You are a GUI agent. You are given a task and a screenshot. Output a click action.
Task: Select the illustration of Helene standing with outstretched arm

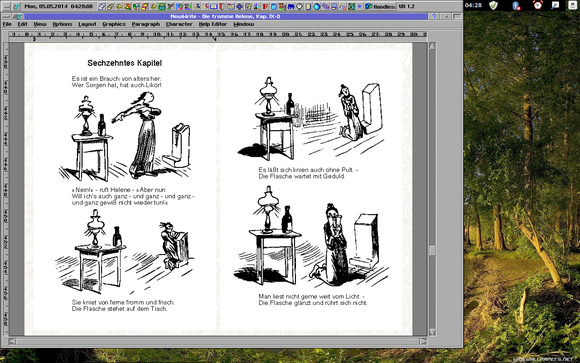coord(125,136)
